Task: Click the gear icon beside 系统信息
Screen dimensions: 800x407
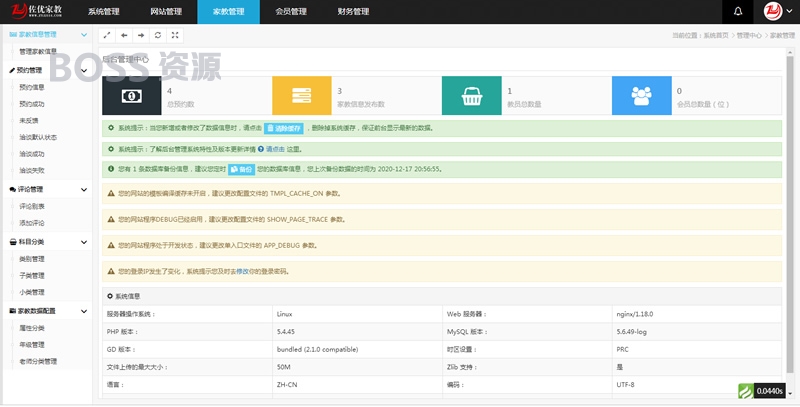Action: pos(110,296)
